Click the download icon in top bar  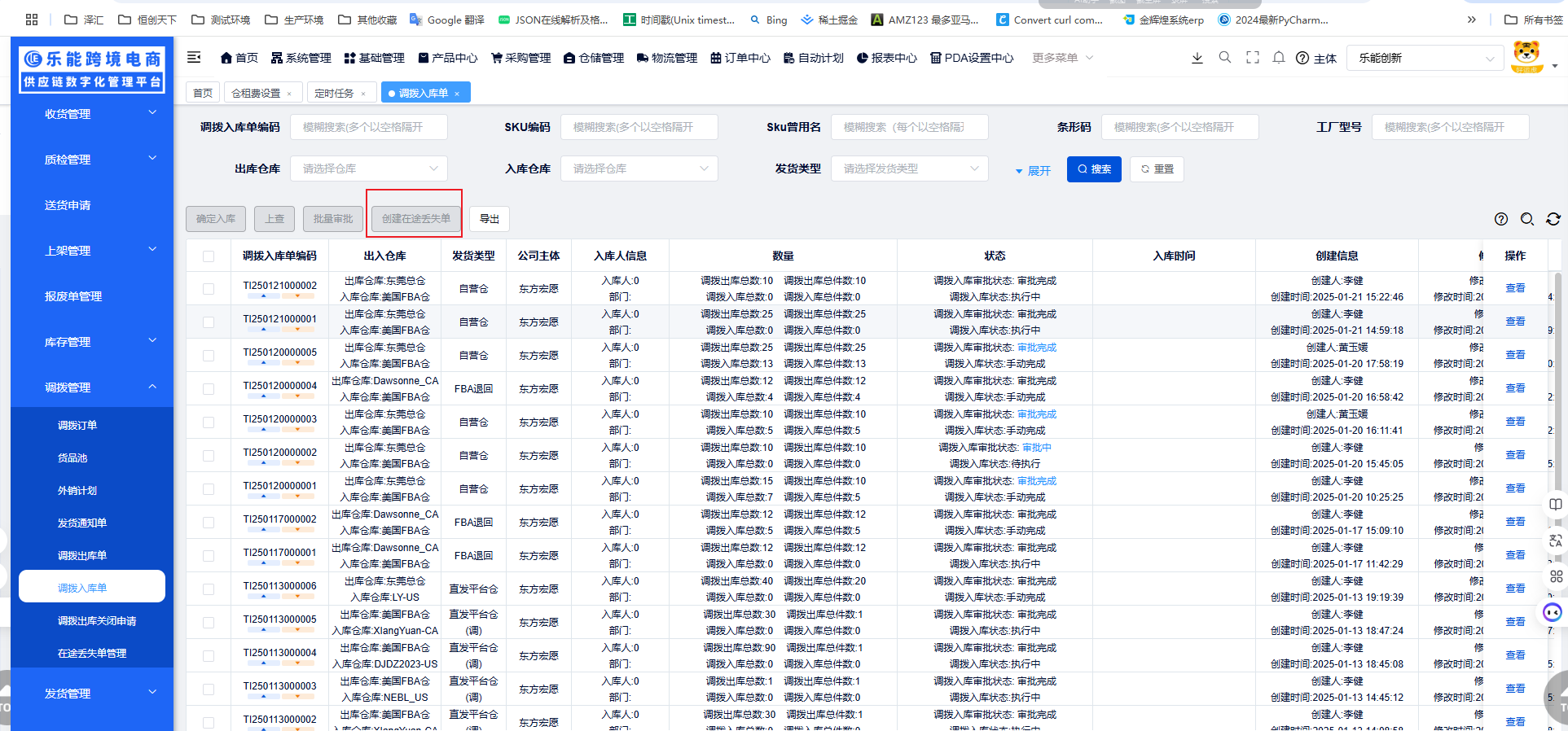click(x=1197, y=58)
